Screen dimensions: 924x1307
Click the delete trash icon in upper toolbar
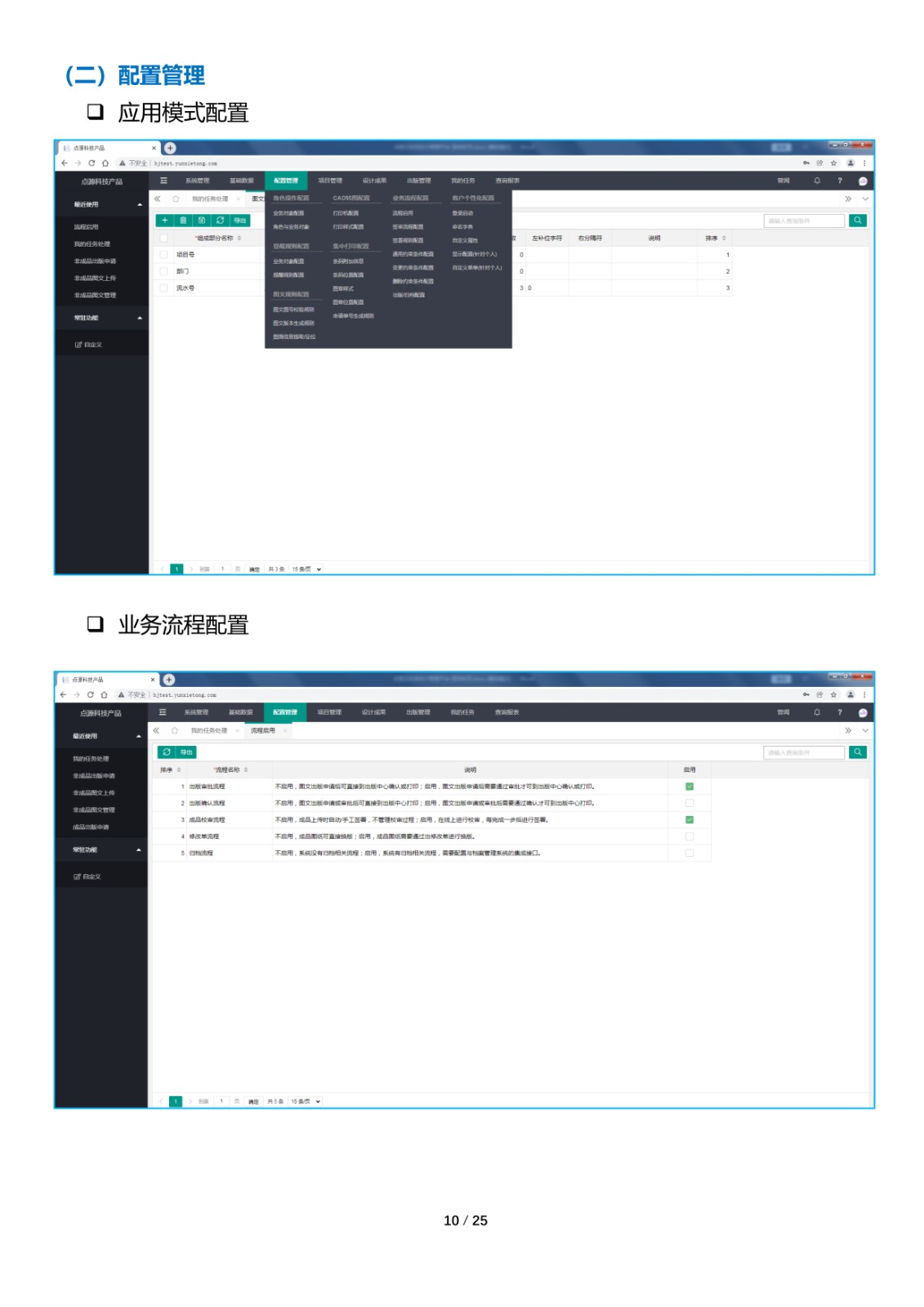[183, 221]
